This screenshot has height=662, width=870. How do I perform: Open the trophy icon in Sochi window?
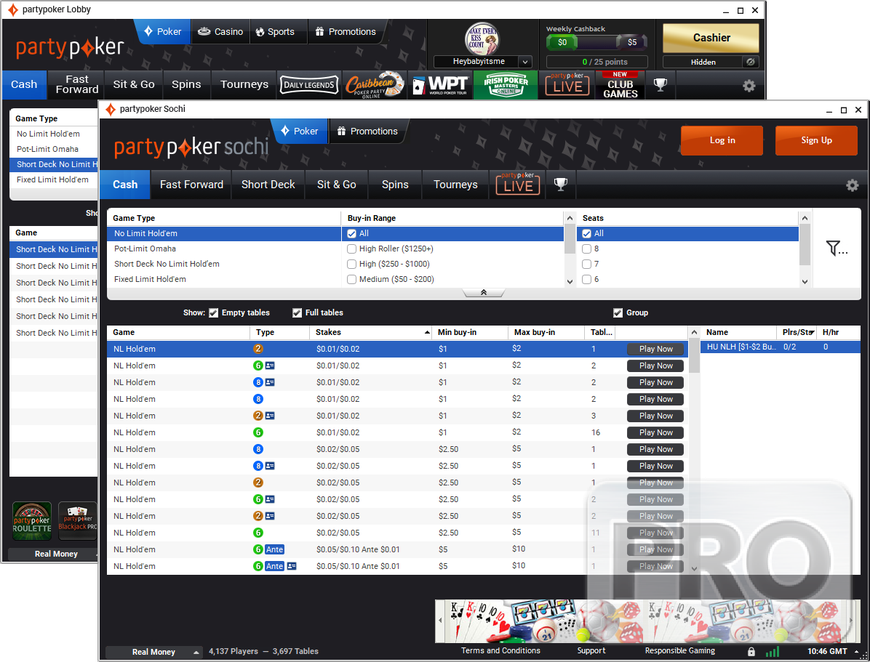pos(560,184)
